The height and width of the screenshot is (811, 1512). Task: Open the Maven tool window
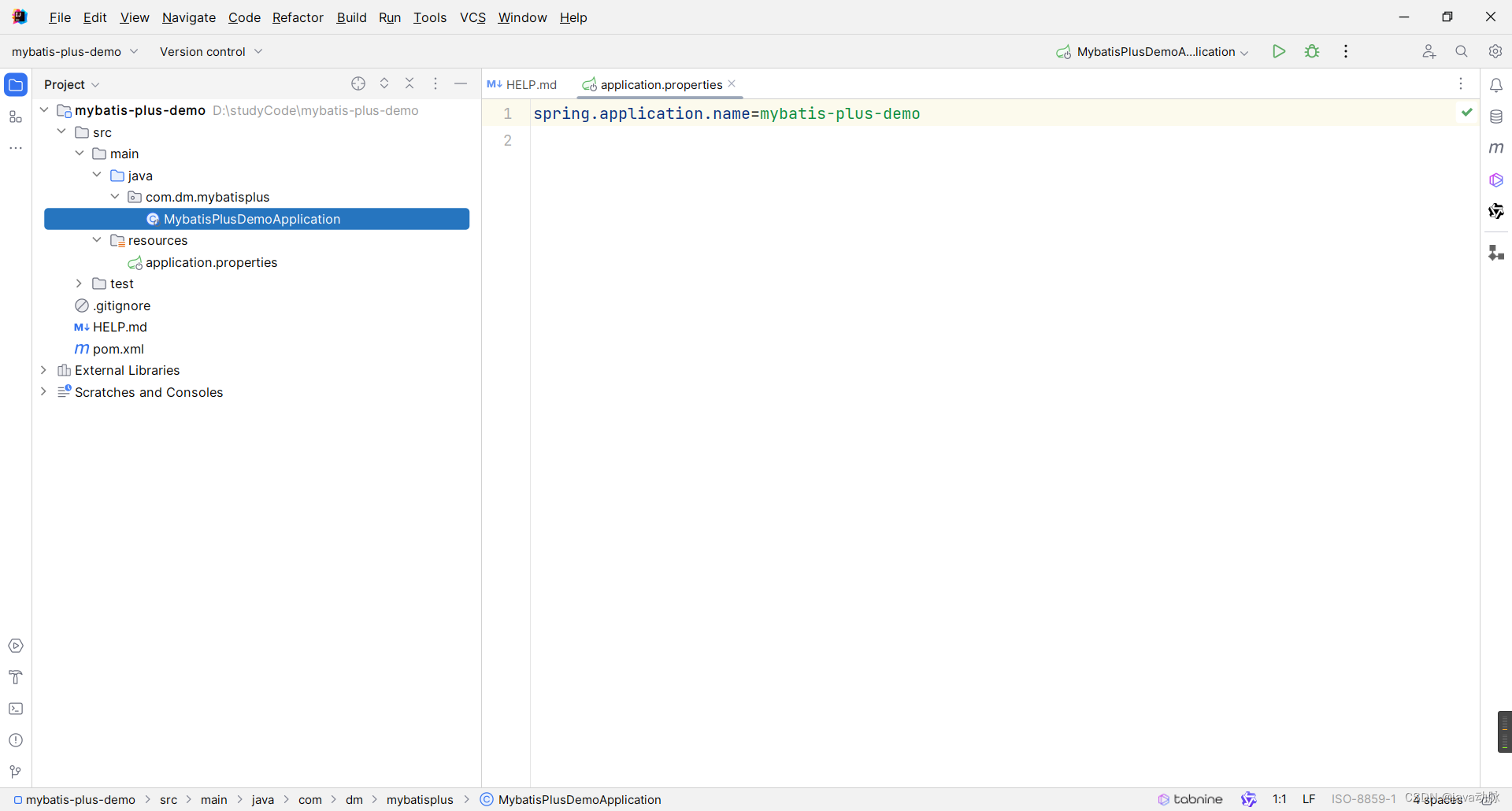pyautogui.click(x=1496, y=148)
